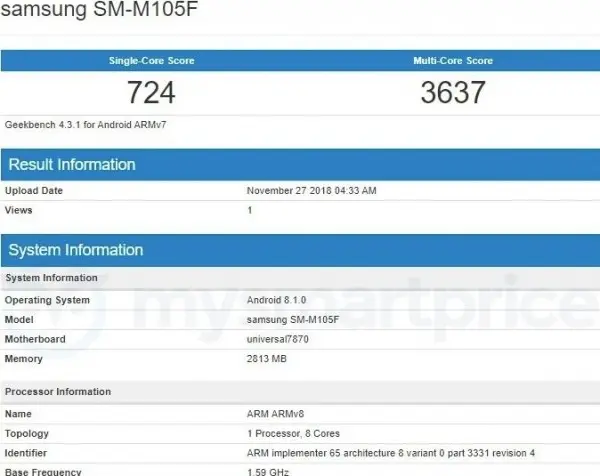600x476 pixels.
Task: Click the November 27 2018 04:33 AM value
Action: [x=311, y=191]
